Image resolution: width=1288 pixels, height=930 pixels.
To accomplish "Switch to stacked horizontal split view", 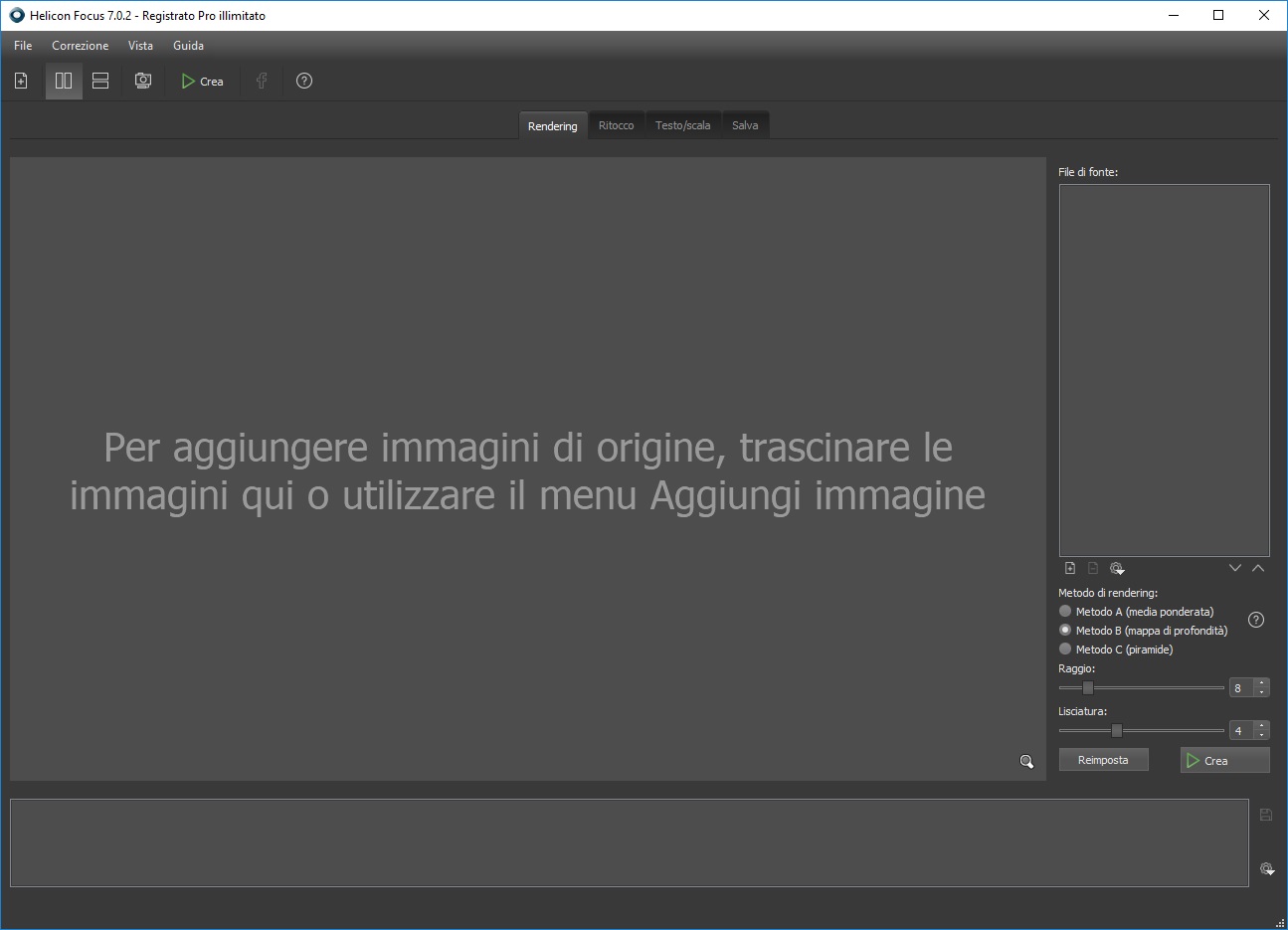I will (100, 81).
